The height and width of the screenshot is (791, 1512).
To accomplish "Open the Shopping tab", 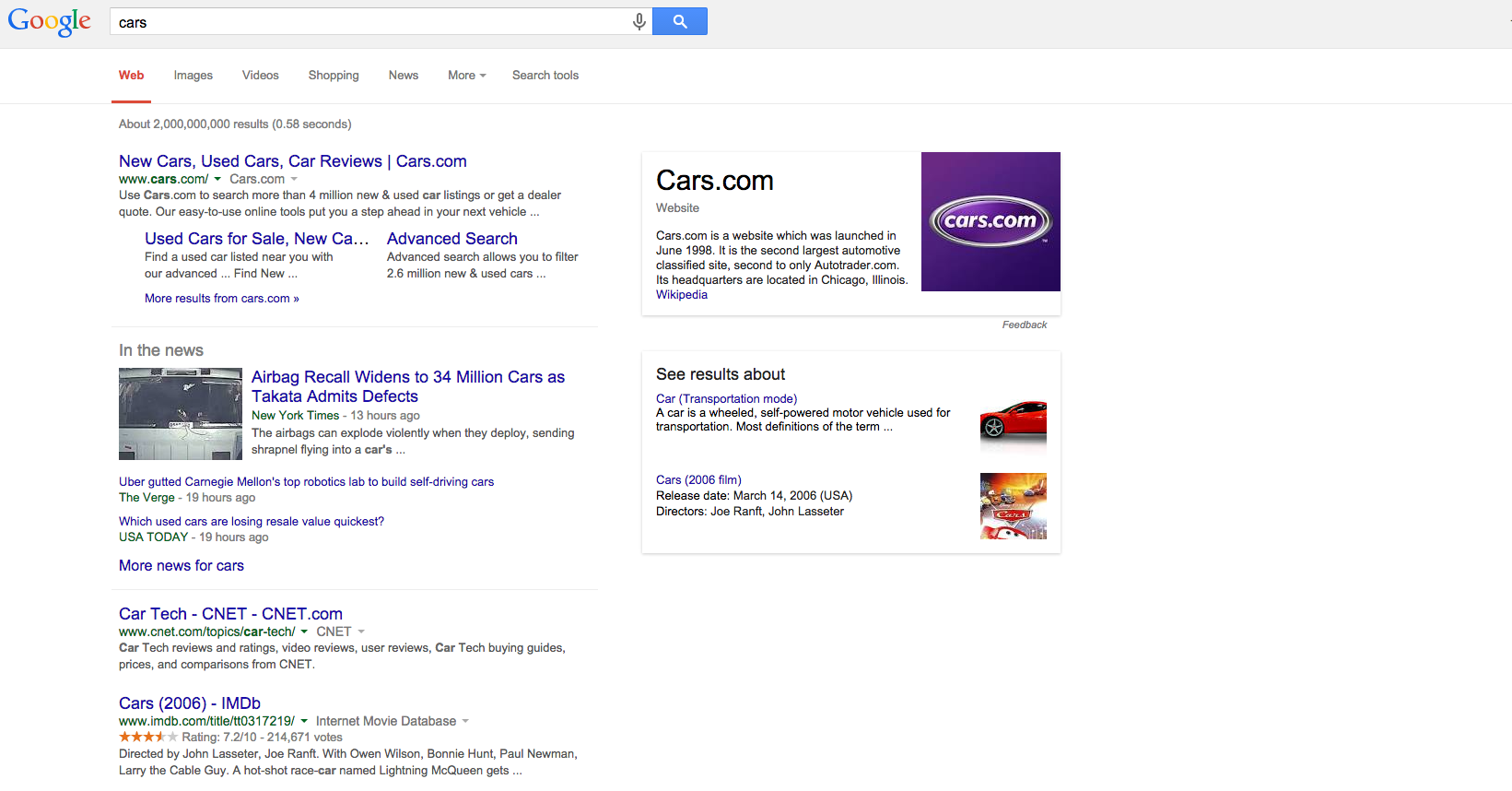I will click(334, 76).
